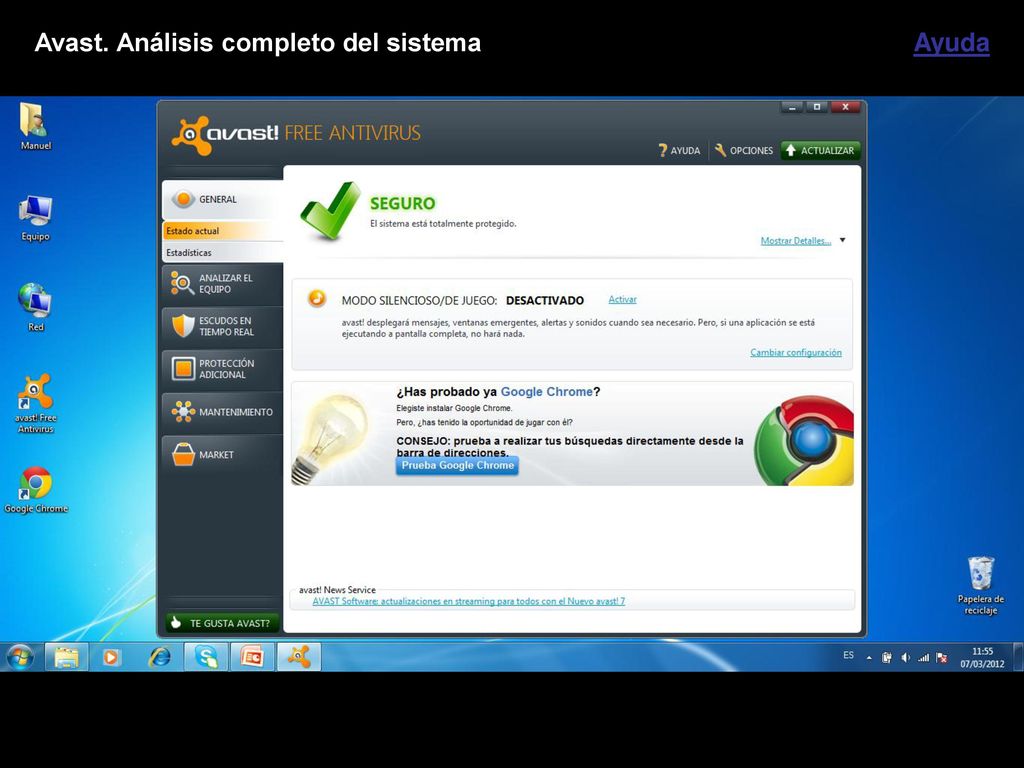This screenshot has width=1024, height=768.
Task: Maximize the Avast window
Action: (816, 107)
